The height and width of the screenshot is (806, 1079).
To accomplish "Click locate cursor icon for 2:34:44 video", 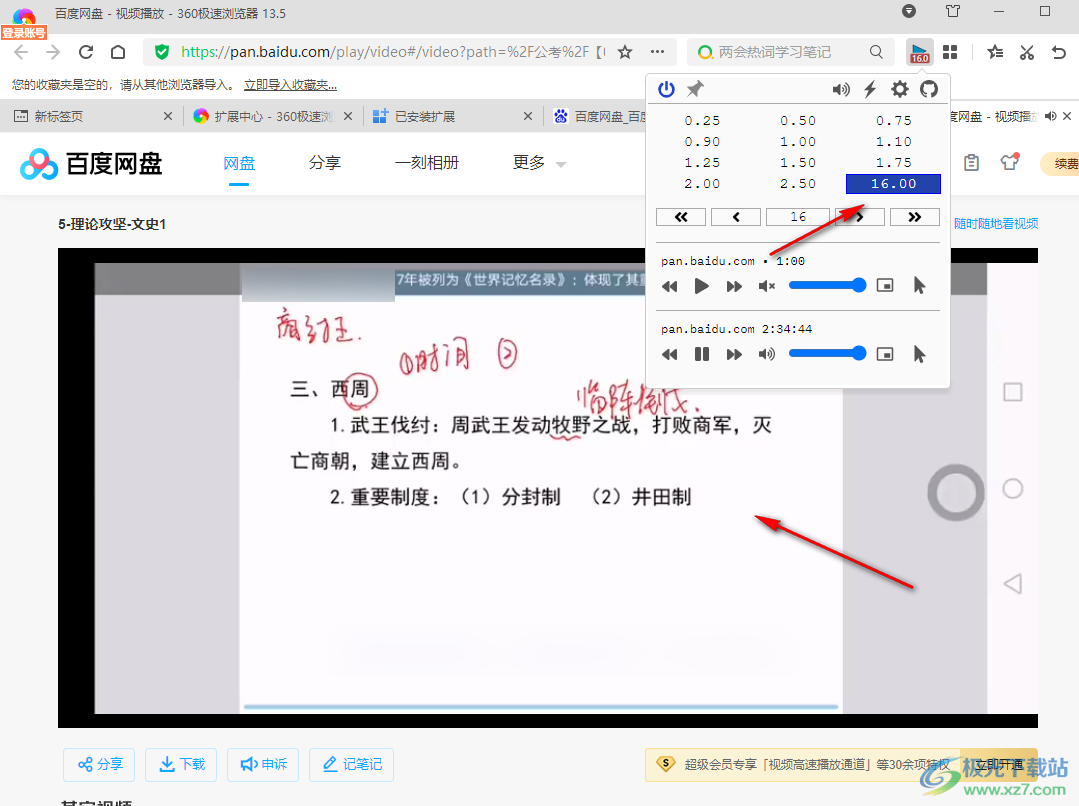I will pos(919,354).
